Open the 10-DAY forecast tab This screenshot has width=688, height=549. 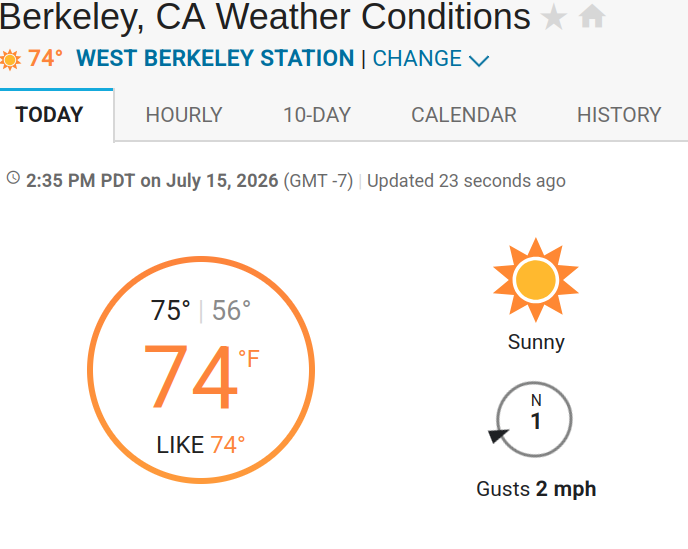317,115
